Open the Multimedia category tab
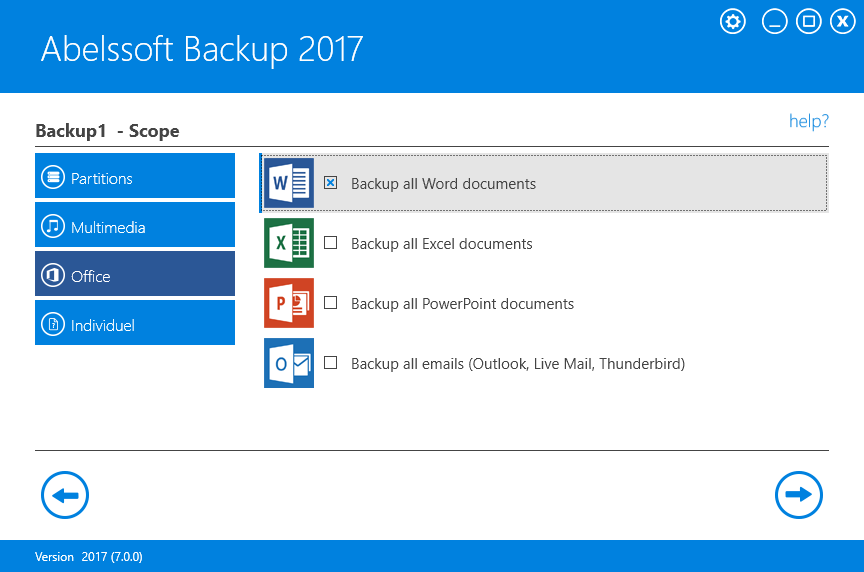Screen dimensions: 864x572 tap(135, 227)
